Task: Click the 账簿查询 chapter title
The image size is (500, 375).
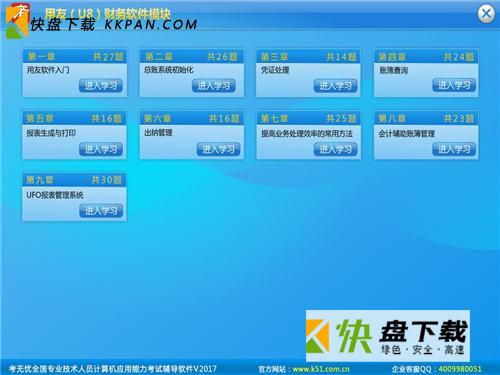Action: tap(394, 70)
